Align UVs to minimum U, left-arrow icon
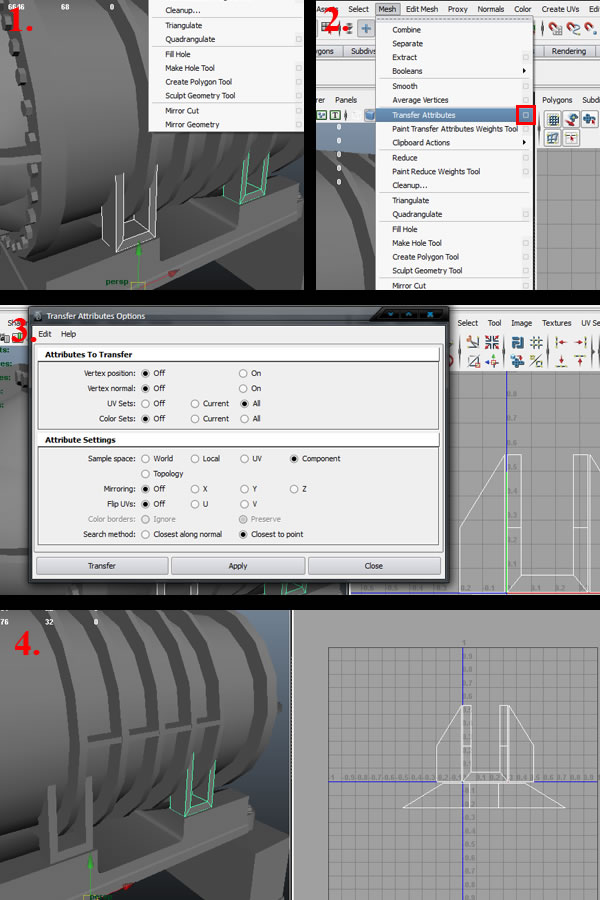 (x=561, y=342)
